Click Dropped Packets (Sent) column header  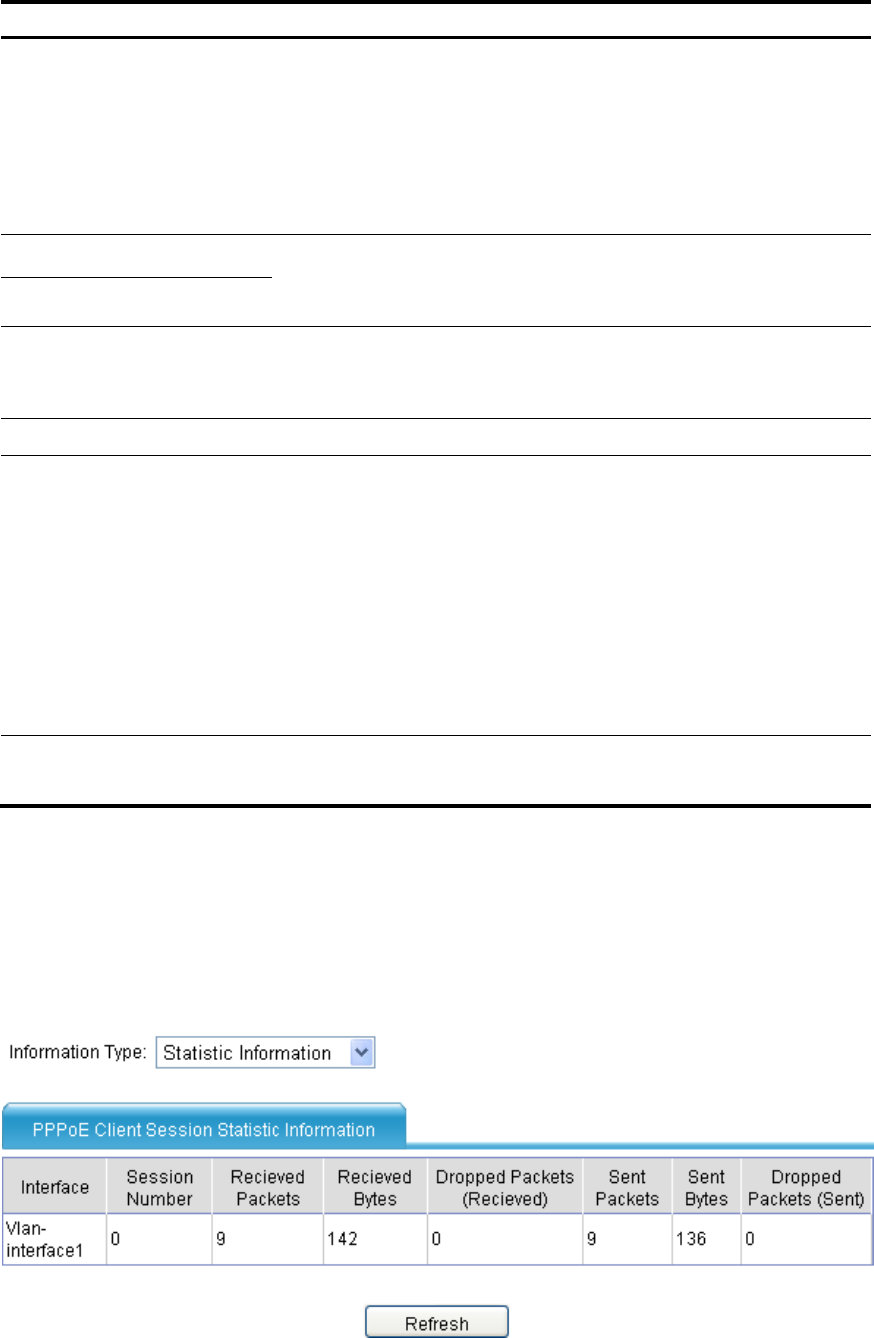(806, 1187)
